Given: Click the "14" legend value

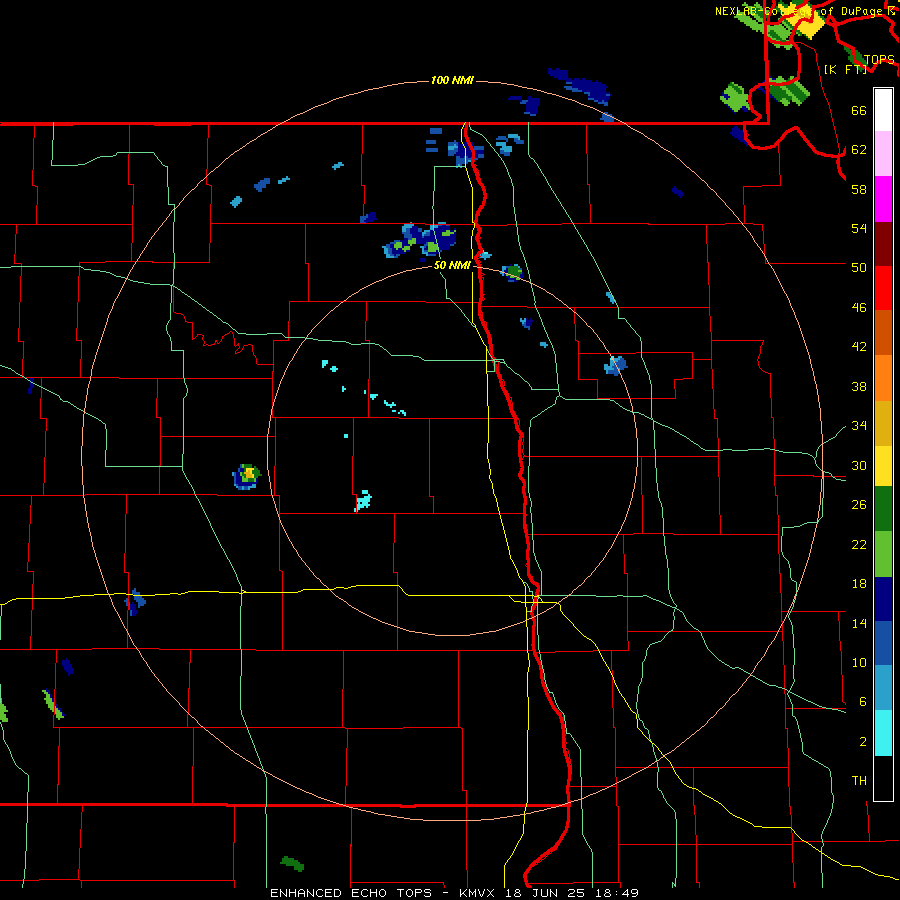Looking at the screenshot, I should point(859,623).
